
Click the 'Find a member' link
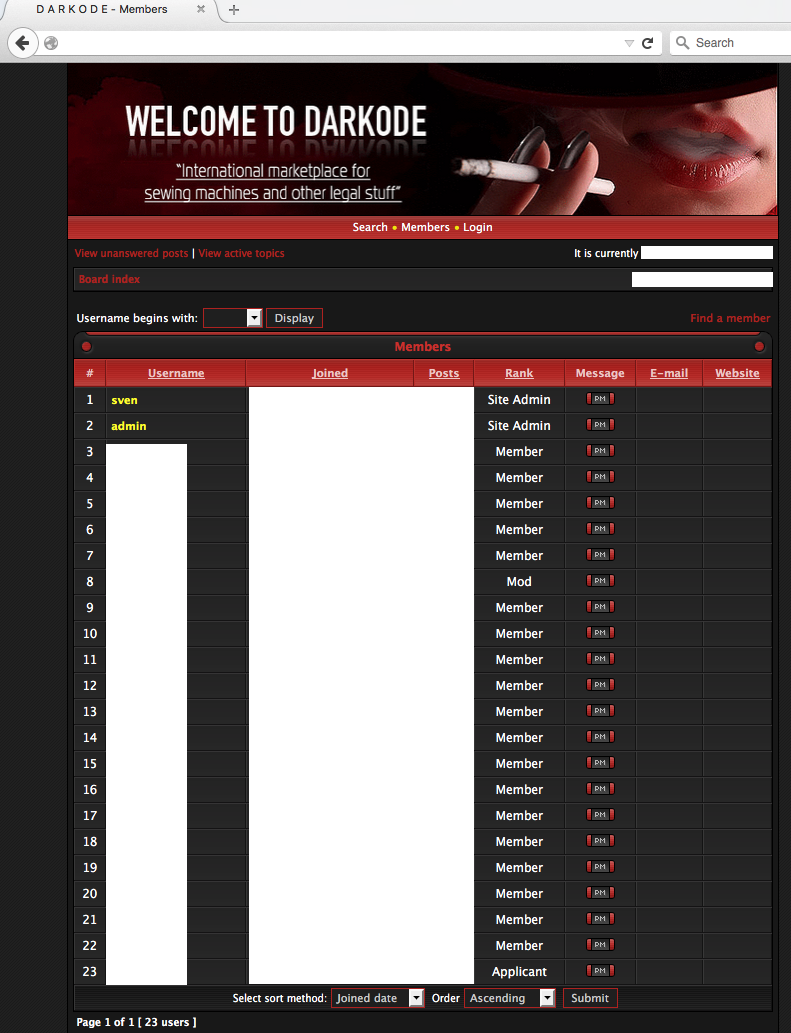click(730, 318)
